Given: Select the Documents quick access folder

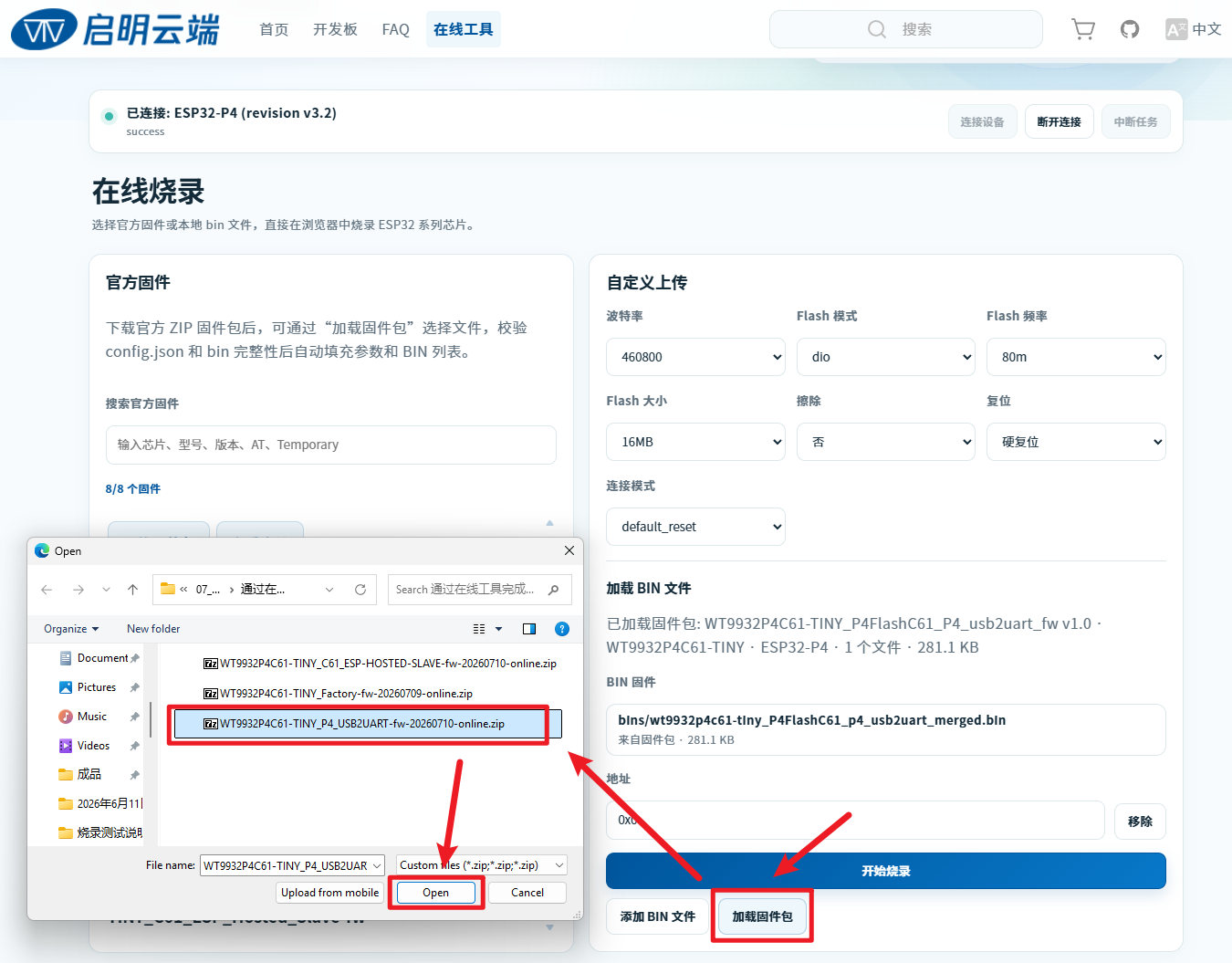Looking at the screenshot, I should tap(99, 658).
